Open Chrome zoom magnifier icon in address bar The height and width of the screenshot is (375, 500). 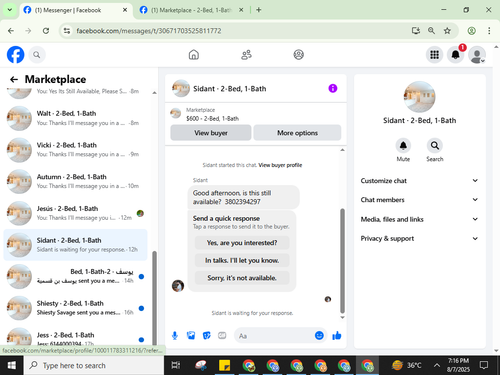[x=431, y=31]
